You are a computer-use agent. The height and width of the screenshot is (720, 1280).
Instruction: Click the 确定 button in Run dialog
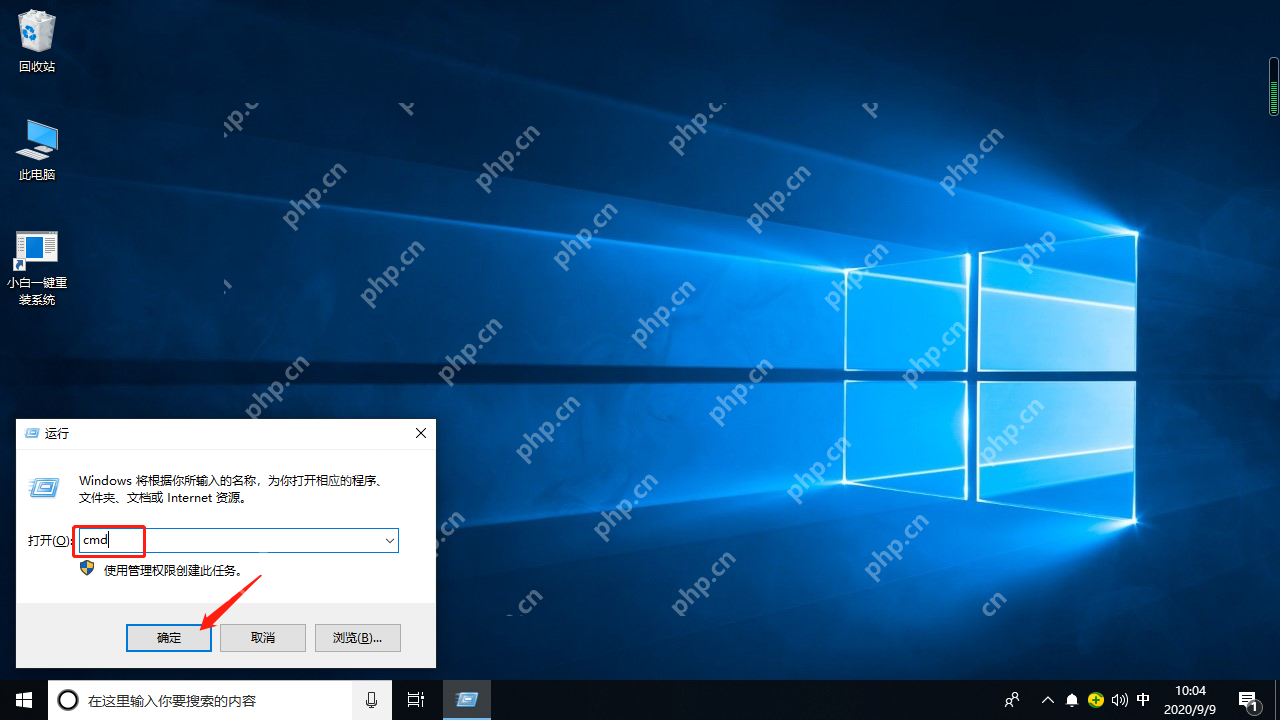169,638
